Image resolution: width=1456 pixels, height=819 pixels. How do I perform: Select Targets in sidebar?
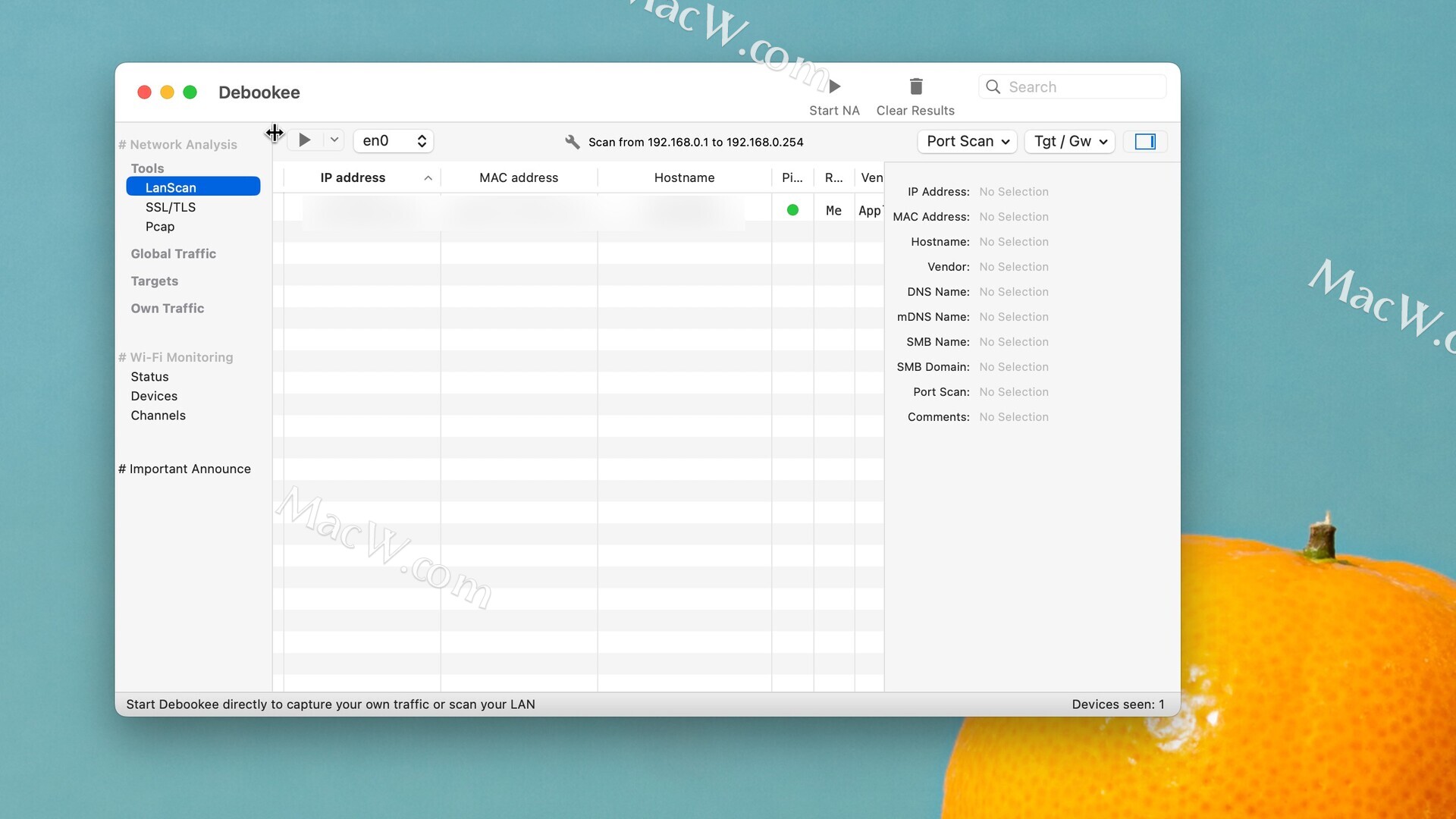coord(154,281)
